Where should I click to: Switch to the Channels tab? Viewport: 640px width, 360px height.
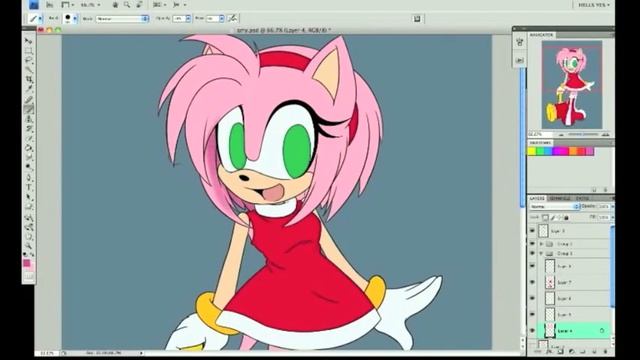560,198
